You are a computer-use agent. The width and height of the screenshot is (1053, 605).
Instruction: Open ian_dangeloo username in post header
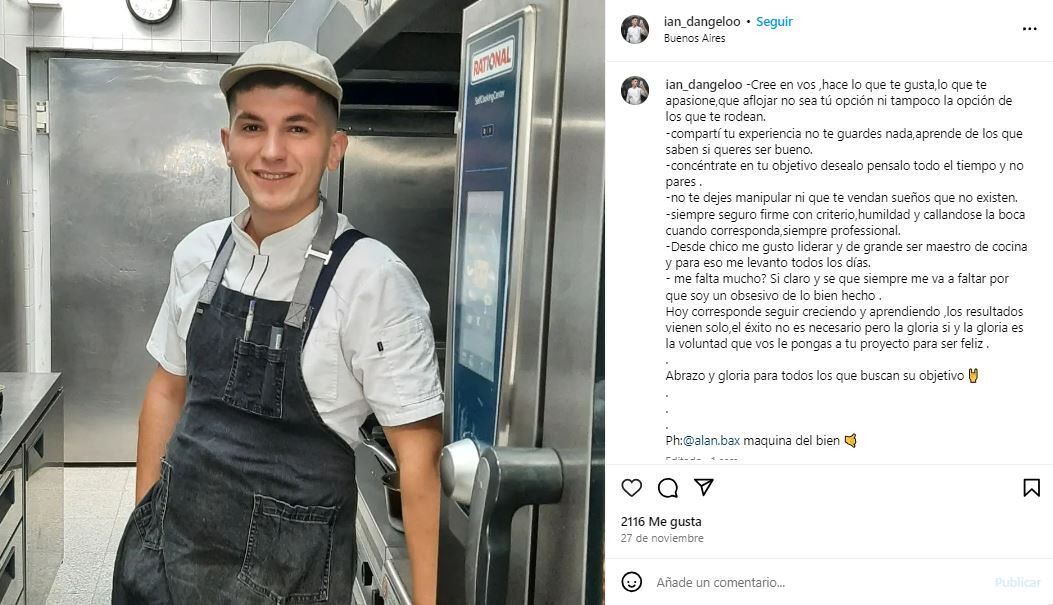click(x=702, y=21)
